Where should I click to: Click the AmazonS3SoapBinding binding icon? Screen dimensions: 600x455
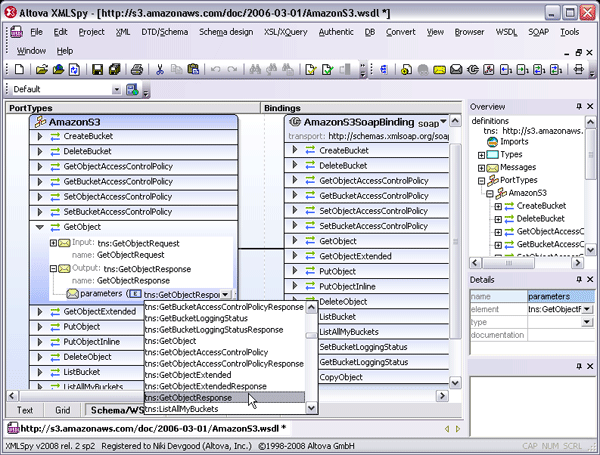(x=295, y=122)
